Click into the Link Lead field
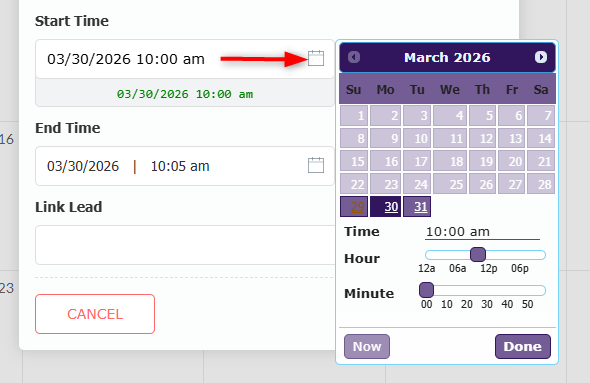Image resolution: width=590 pixels, height=383 pixels. pos(185,245)
